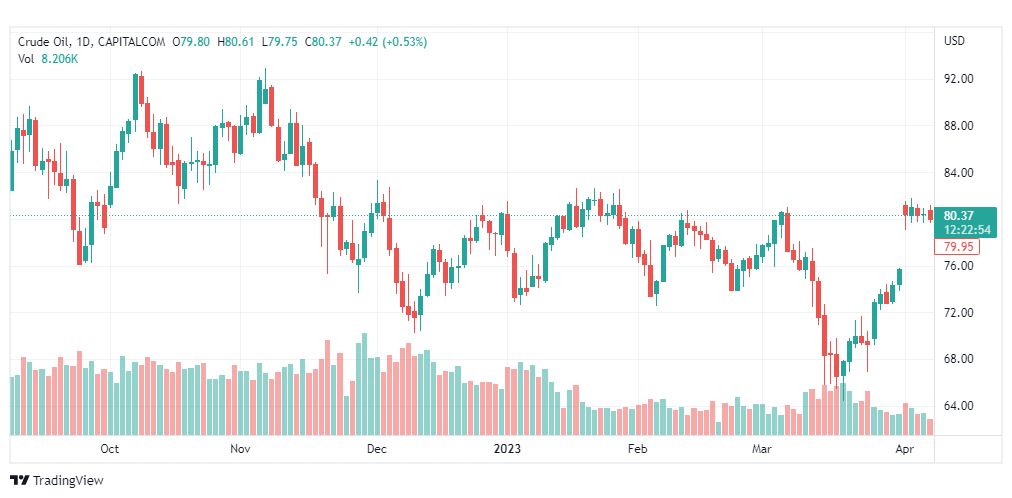Click the open value O79.80 in legend
Viewport: 1012px width, 498px height.
point(191,42)
